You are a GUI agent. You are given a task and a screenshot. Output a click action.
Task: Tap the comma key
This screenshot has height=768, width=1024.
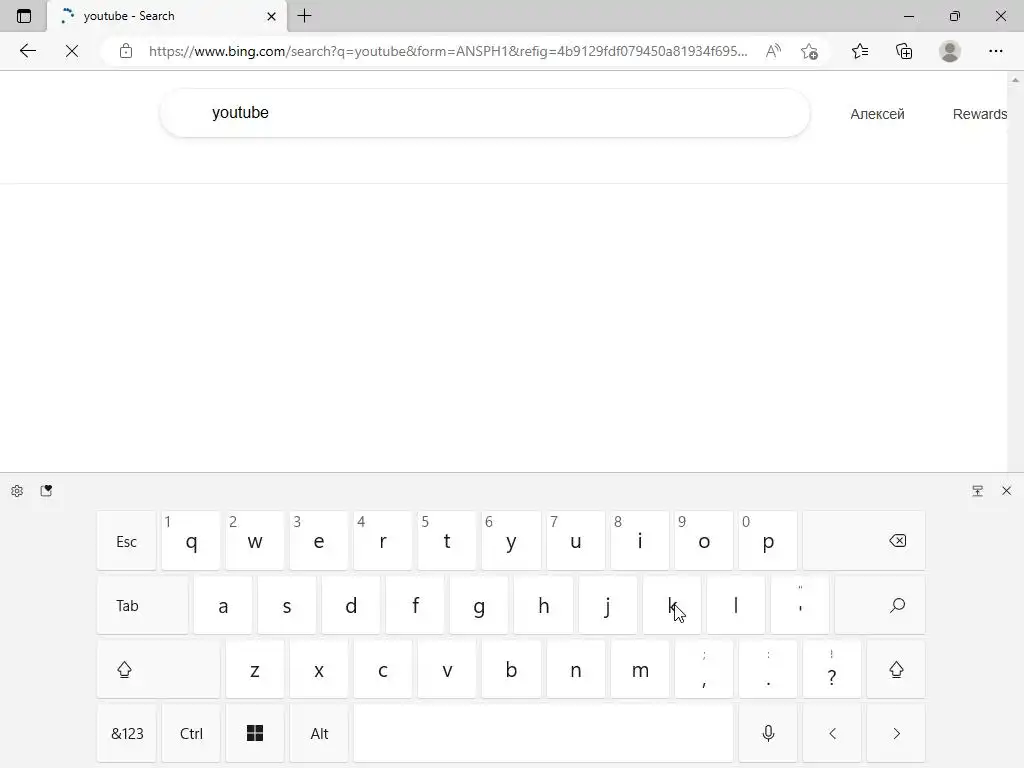[703, 669]
